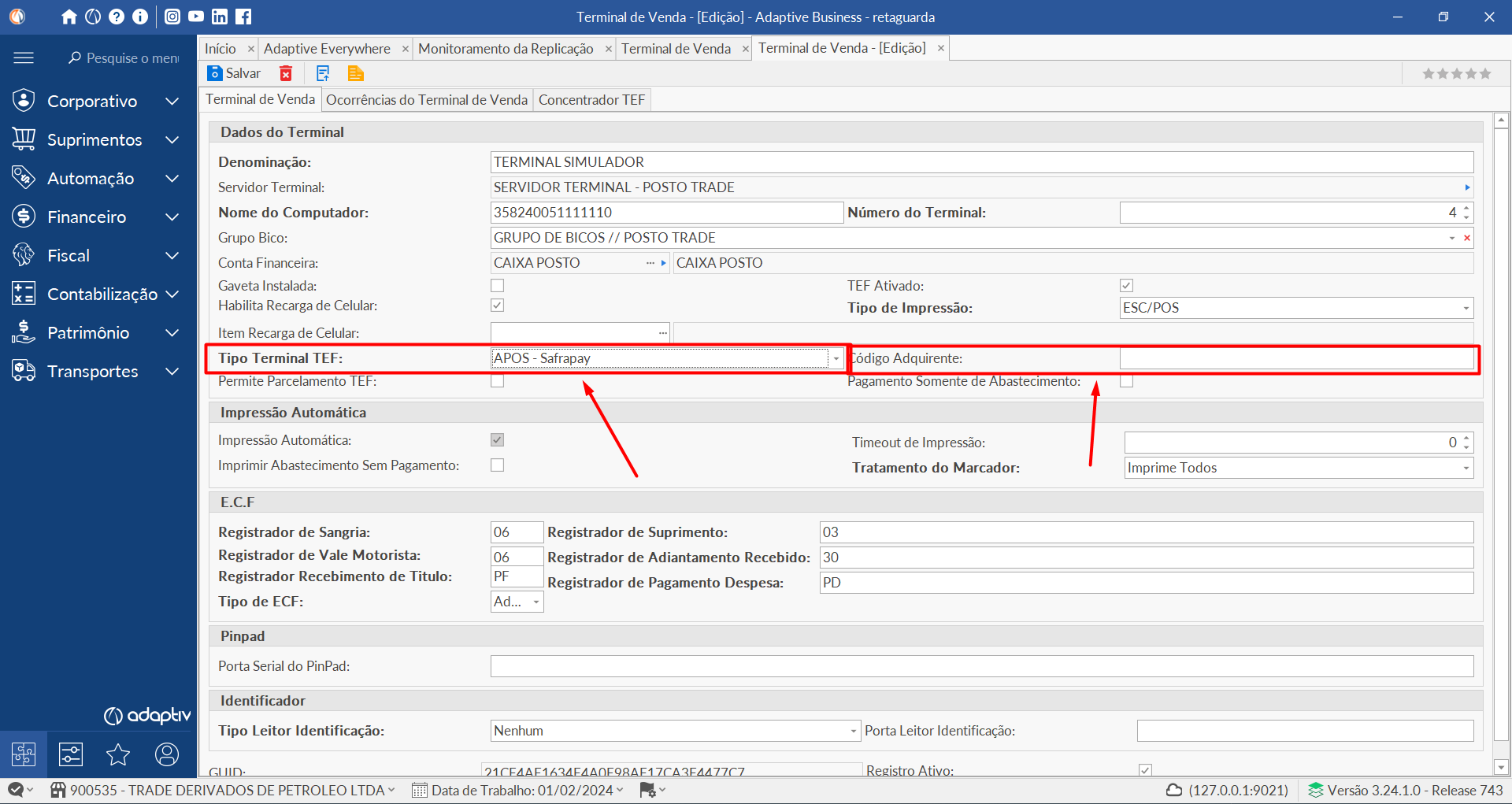Open the Tratamento do Marcador dropdown

pyautogui.click(x=1466, y=468)
